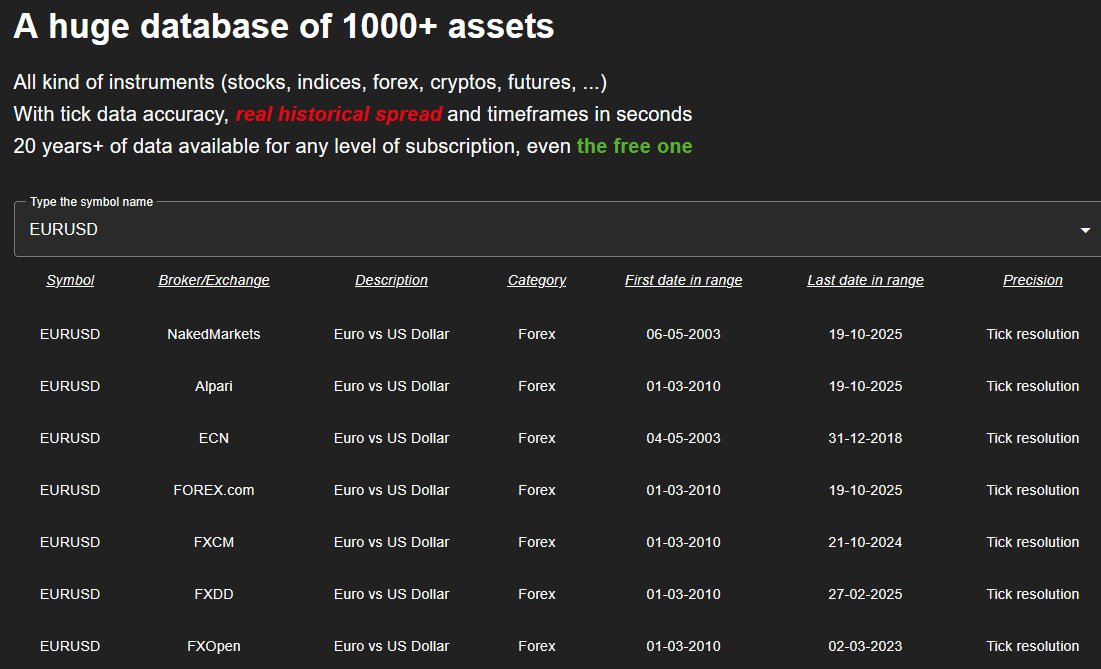This screenshot has width=1101, height=669.
Task: Click NakedMarkets first date 06-05-2003 cell
Action: coord(683,334)
